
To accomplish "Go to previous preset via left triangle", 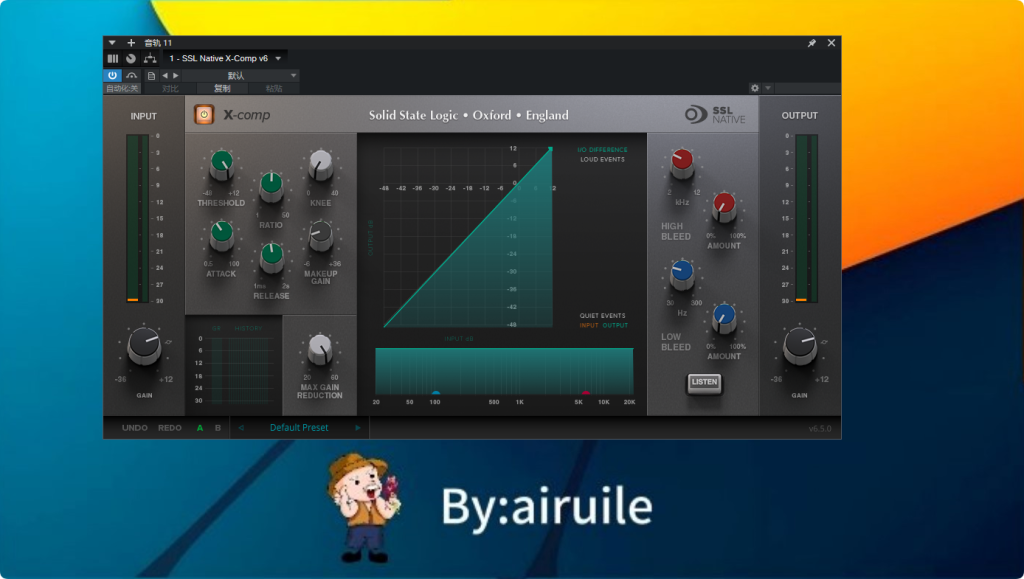I will [x=241, y=428].
